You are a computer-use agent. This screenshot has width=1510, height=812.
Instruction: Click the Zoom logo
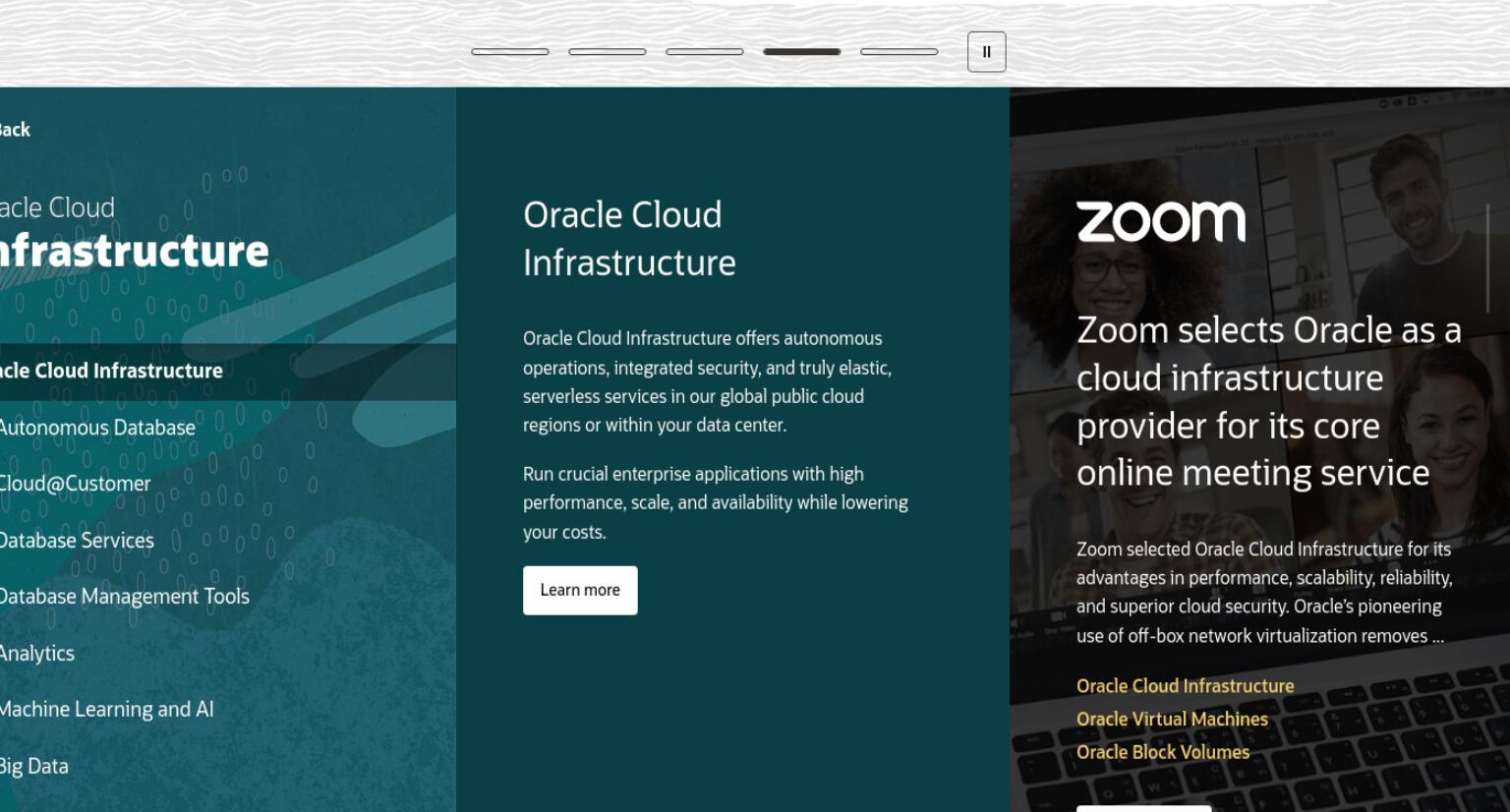point(1161,222)
